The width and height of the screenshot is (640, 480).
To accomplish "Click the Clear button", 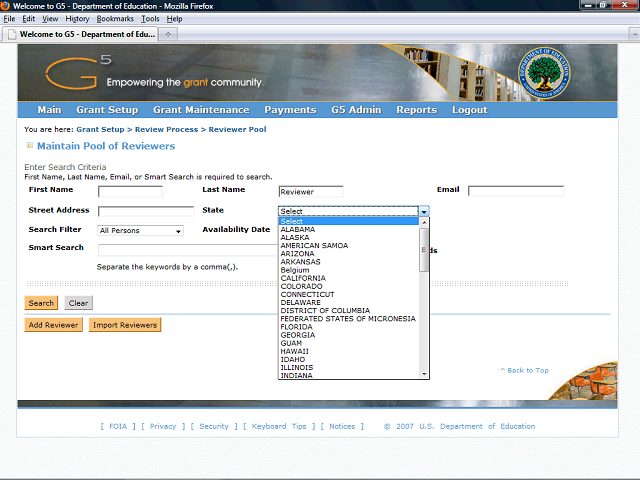I will pos(78,303).
